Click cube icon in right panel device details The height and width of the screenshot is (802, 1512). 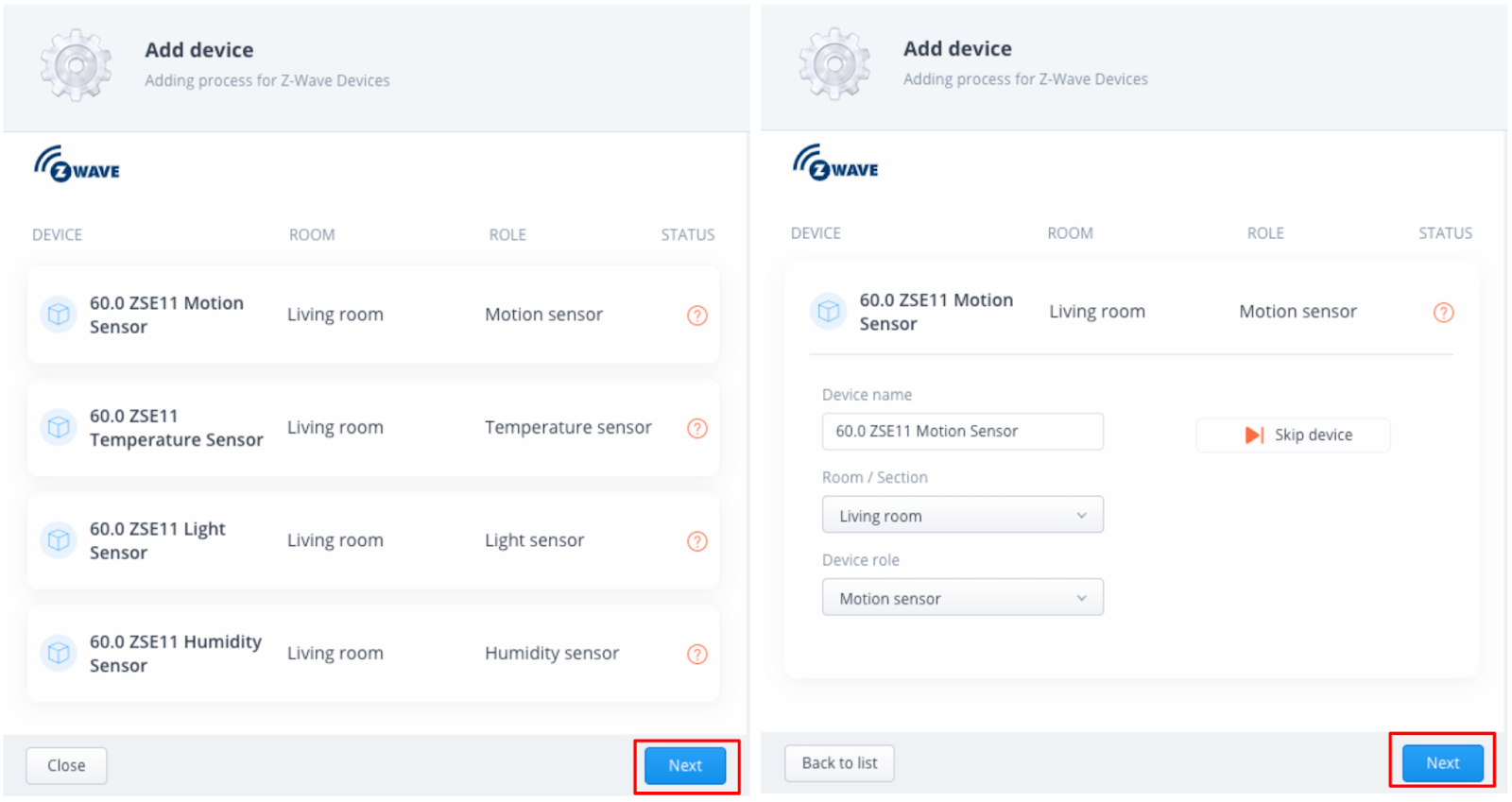(x=829, y=311)
